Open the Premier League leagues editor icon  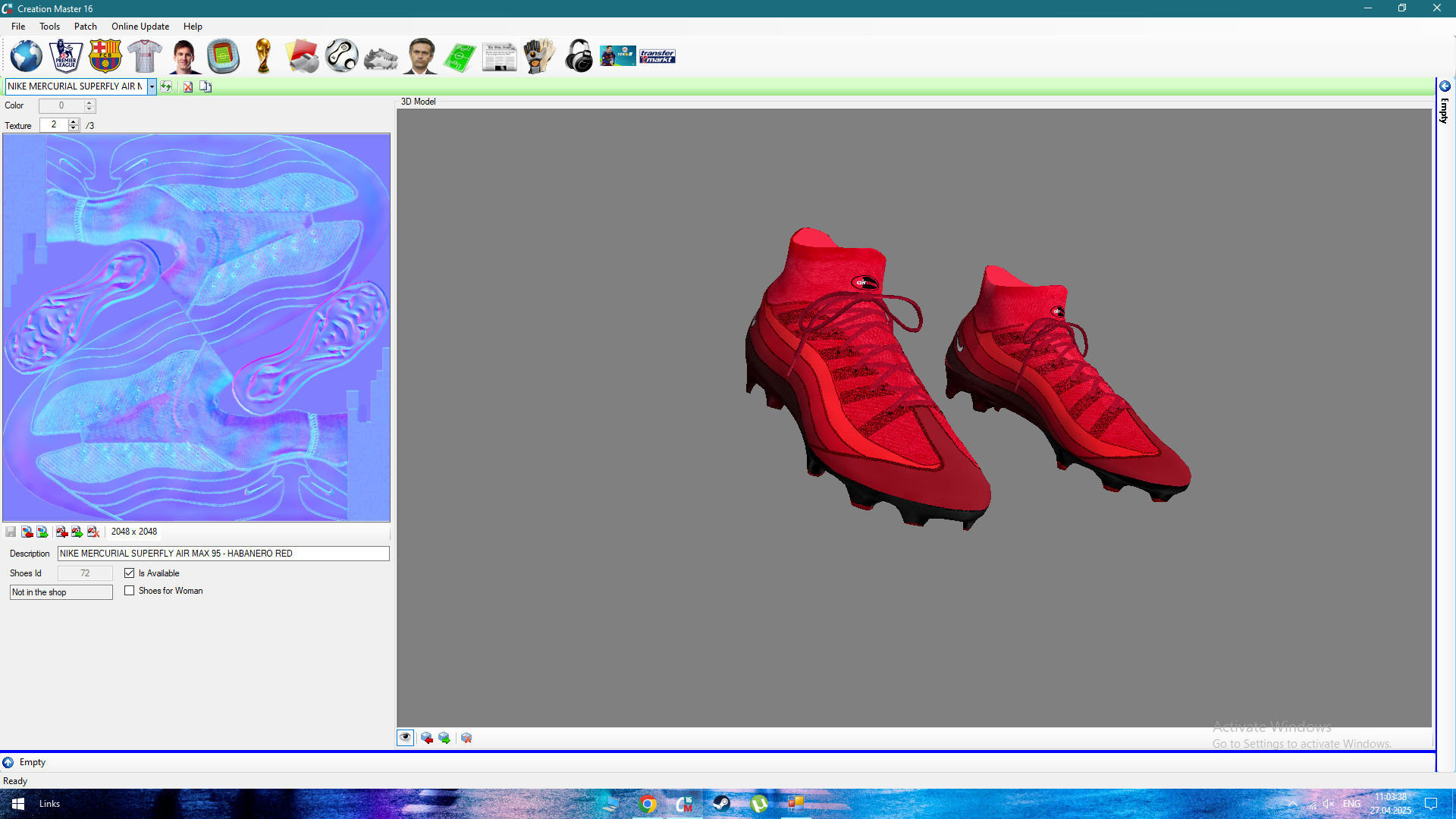click(x=66, y=56)
